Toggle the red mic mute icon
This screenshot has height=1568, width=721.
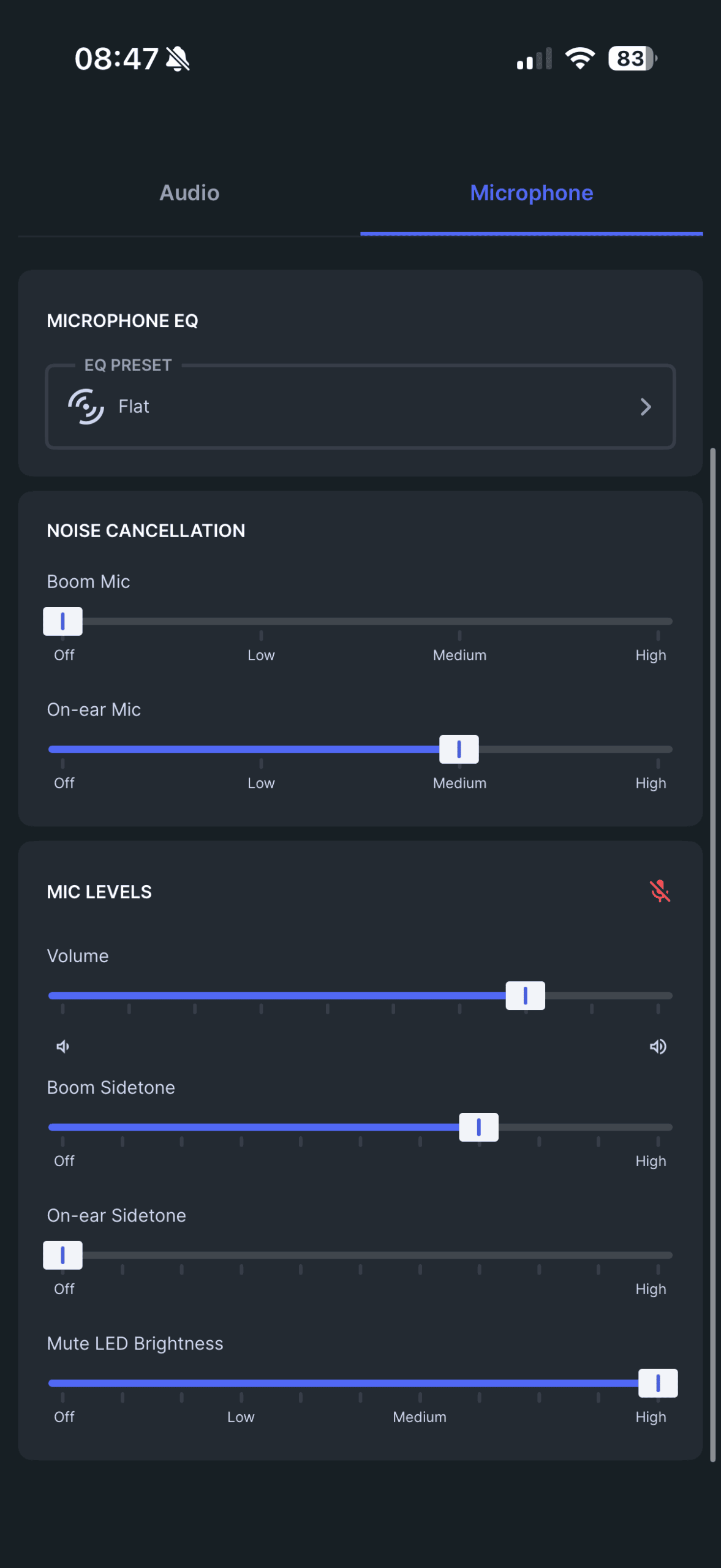660,891
